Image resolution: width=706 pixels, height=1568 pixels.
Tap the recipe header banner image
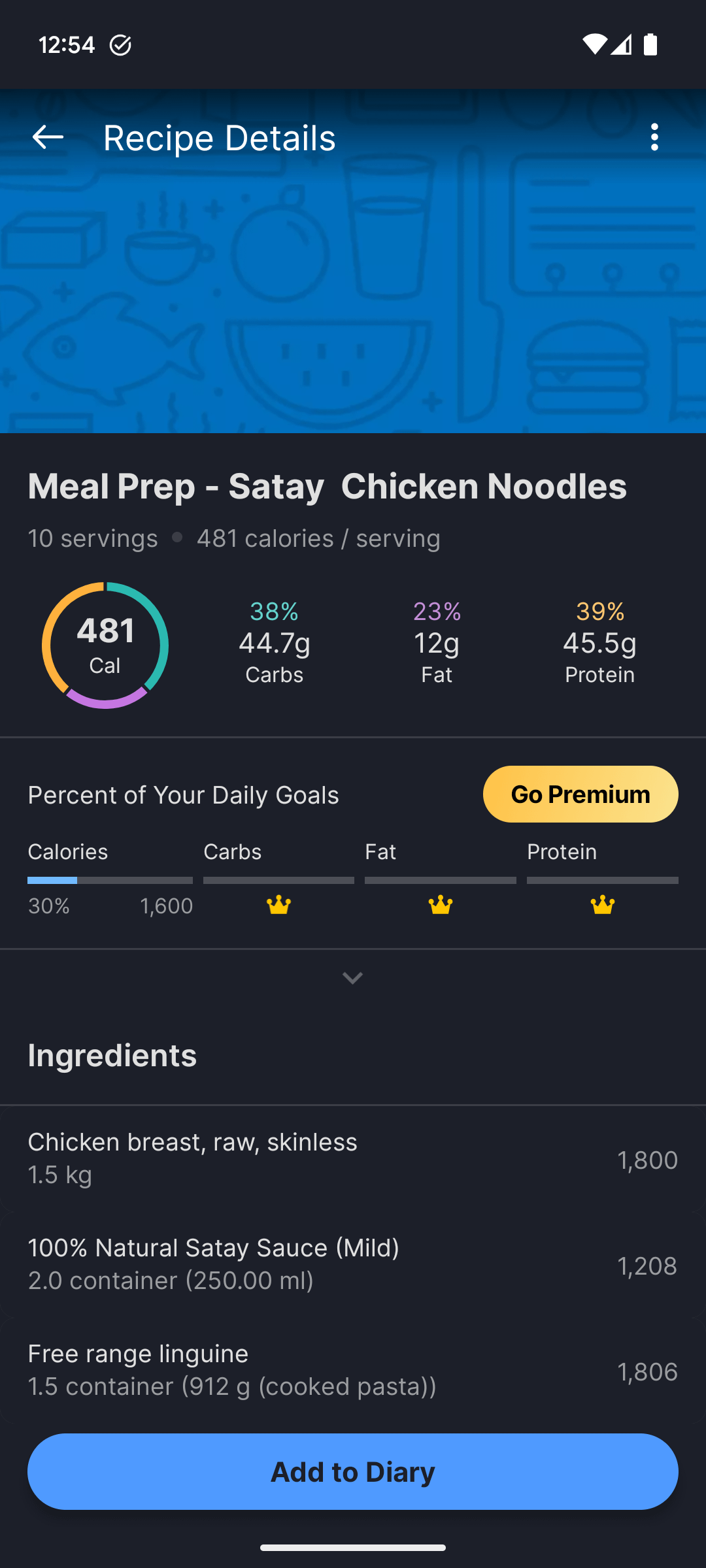(353, 294)
